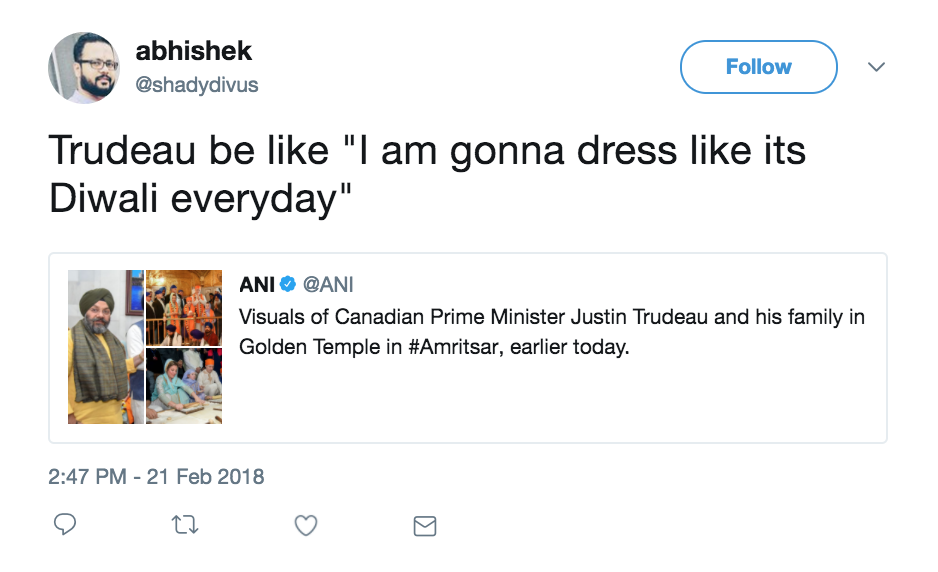Image resolution: width=938 pixels, height=572 pixels.
Task: Open the bottom-right photo thumbnail in quoted tweet
Action: click(x=184, y=385)
